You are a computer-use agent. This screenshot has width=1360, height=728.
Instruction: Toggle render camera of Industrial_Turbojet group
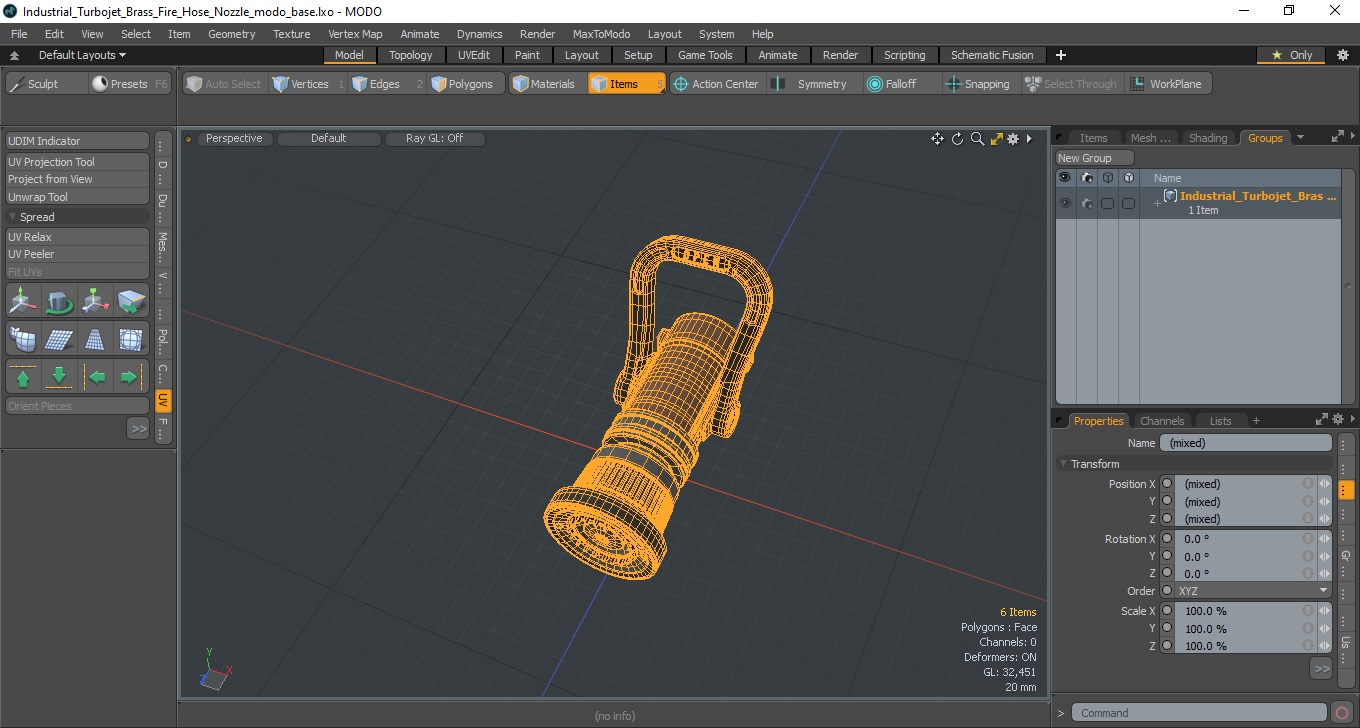pyautogui.click(x=1086, y=203)
